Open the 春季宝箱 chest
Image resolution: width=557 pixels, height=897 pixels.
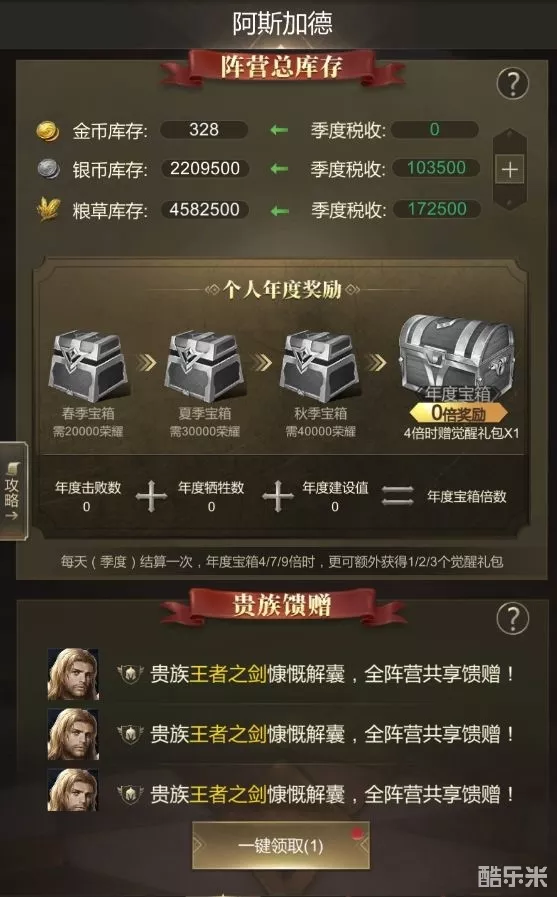click(89, 366)
